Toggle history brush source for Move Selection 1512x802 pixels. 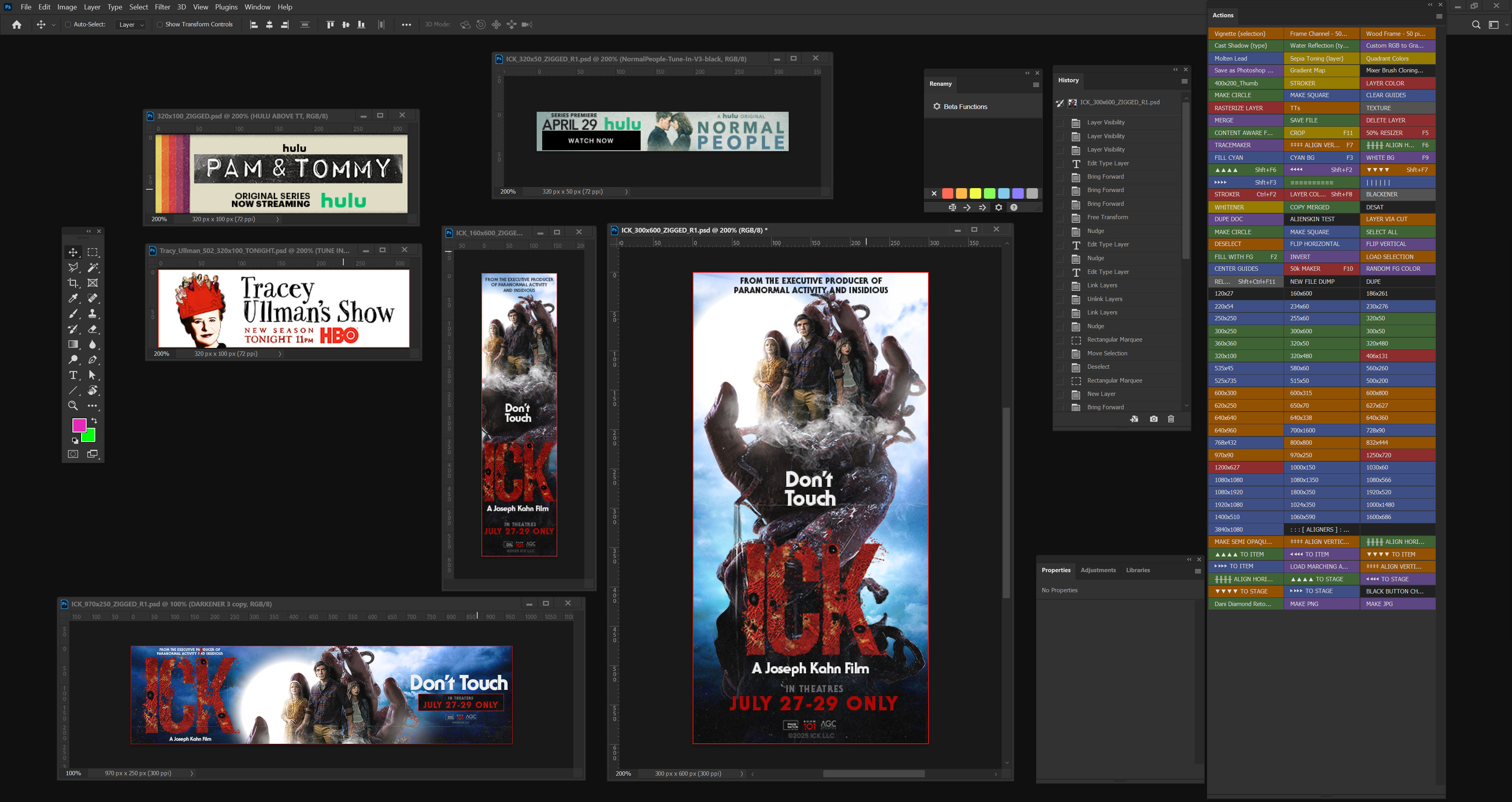click(1060, 354)
